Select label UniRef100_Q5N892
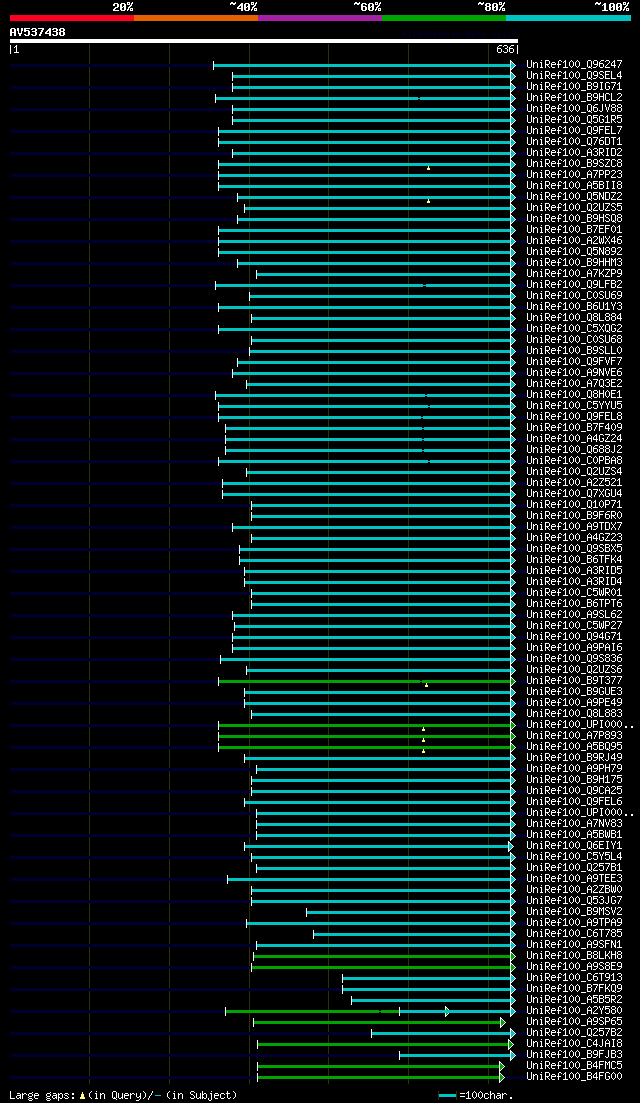Screen dimensions: 640x1103 click(x=574, y=252)
